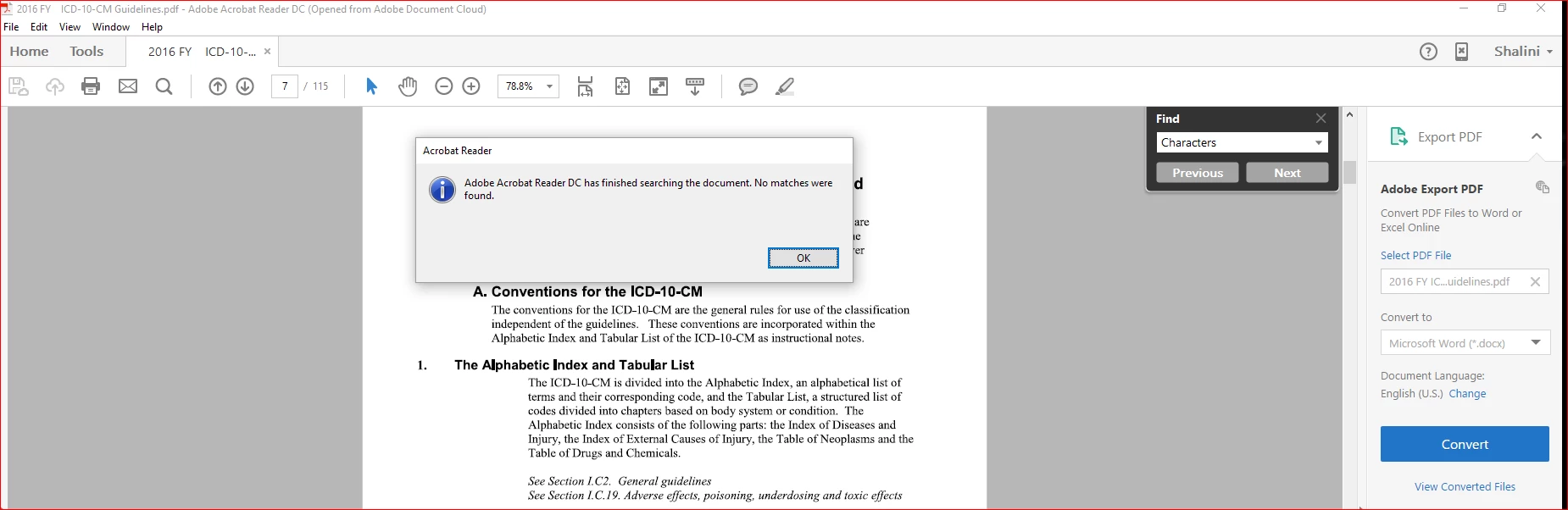Collapse the Export PDF panel chevron
Viewport: 1568px width, 510px height.
coord(1536,136)
